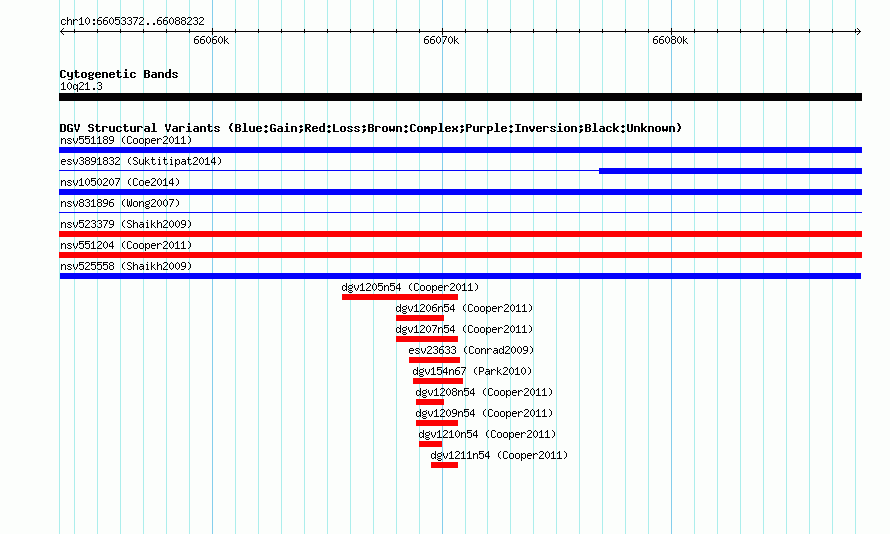Click the nsv551189 (Cooper2011) label

tap(126, 140)
